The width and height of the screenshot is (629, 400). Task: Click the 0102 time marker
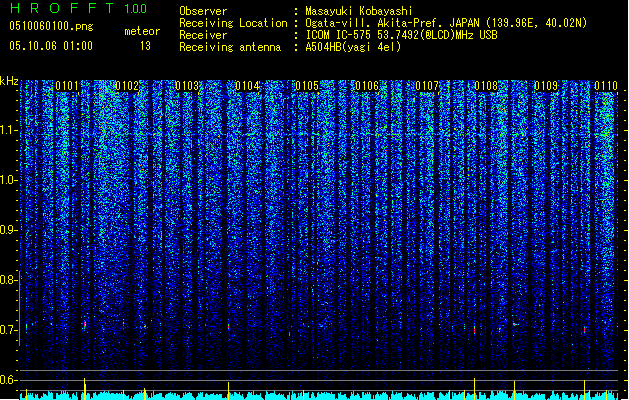[x=127, y=86]
